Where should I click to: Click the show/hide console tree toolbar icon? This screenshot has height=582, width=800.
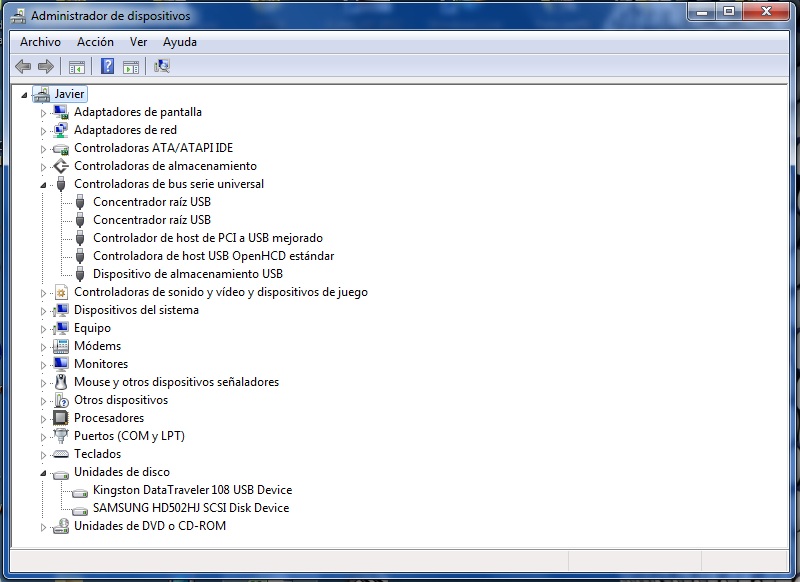pyautogui.click(x=77, y=66)
